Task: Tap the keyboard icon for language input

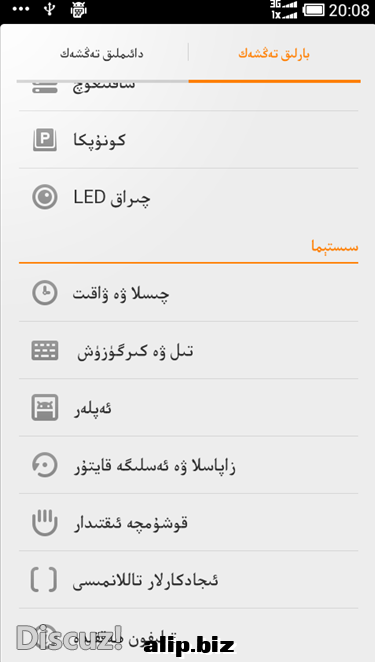Action: coord(45,350)
